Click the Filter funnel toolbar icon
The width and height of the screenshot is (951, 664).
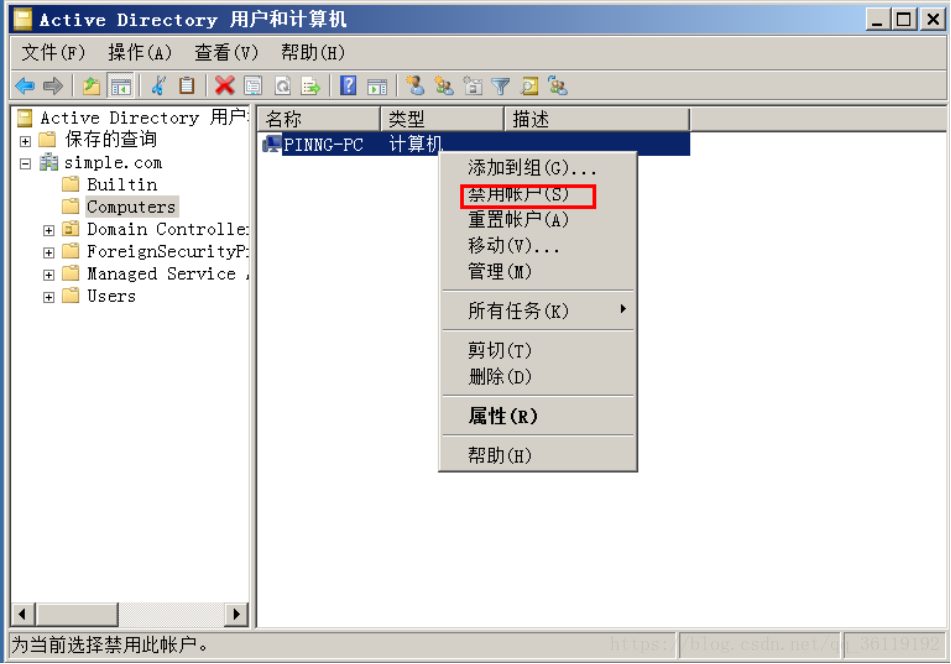click(500, 87)
